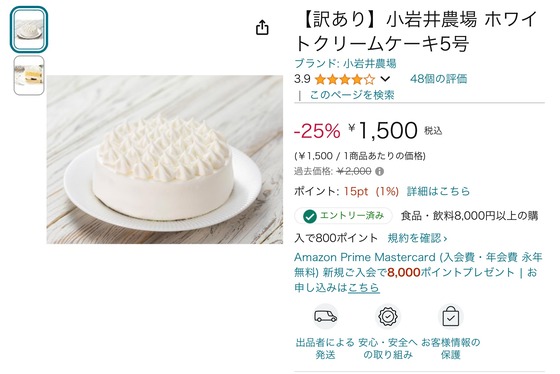Click このページを検索 link
560x374 pixels.
point(352,95)
